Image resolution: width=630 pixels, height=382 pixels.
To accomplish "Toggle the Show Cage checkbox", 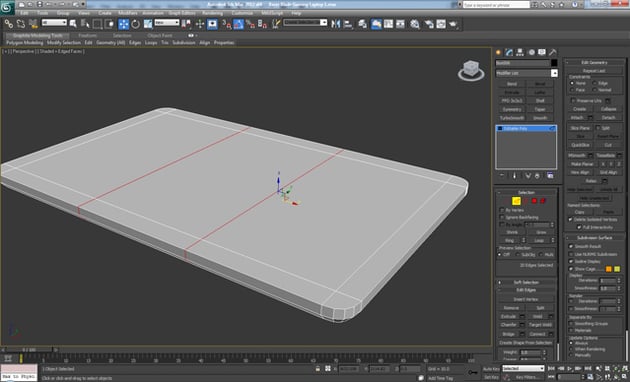I will pos(571,269).
